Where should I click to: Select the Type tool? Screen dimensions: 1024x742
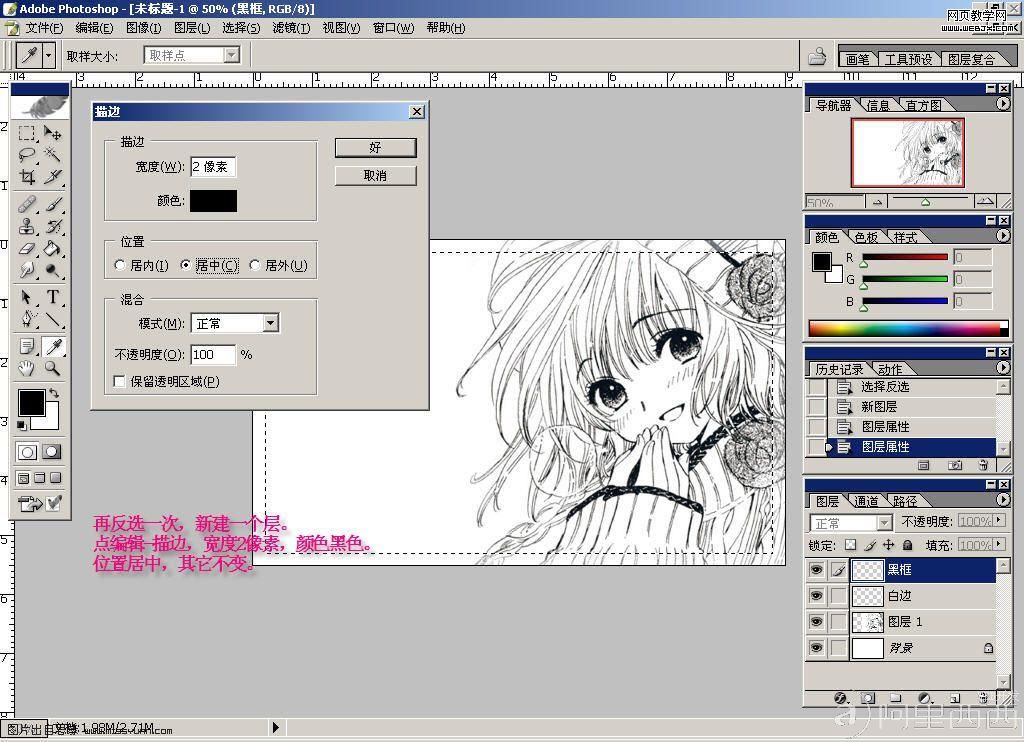(x=52, y=298)
